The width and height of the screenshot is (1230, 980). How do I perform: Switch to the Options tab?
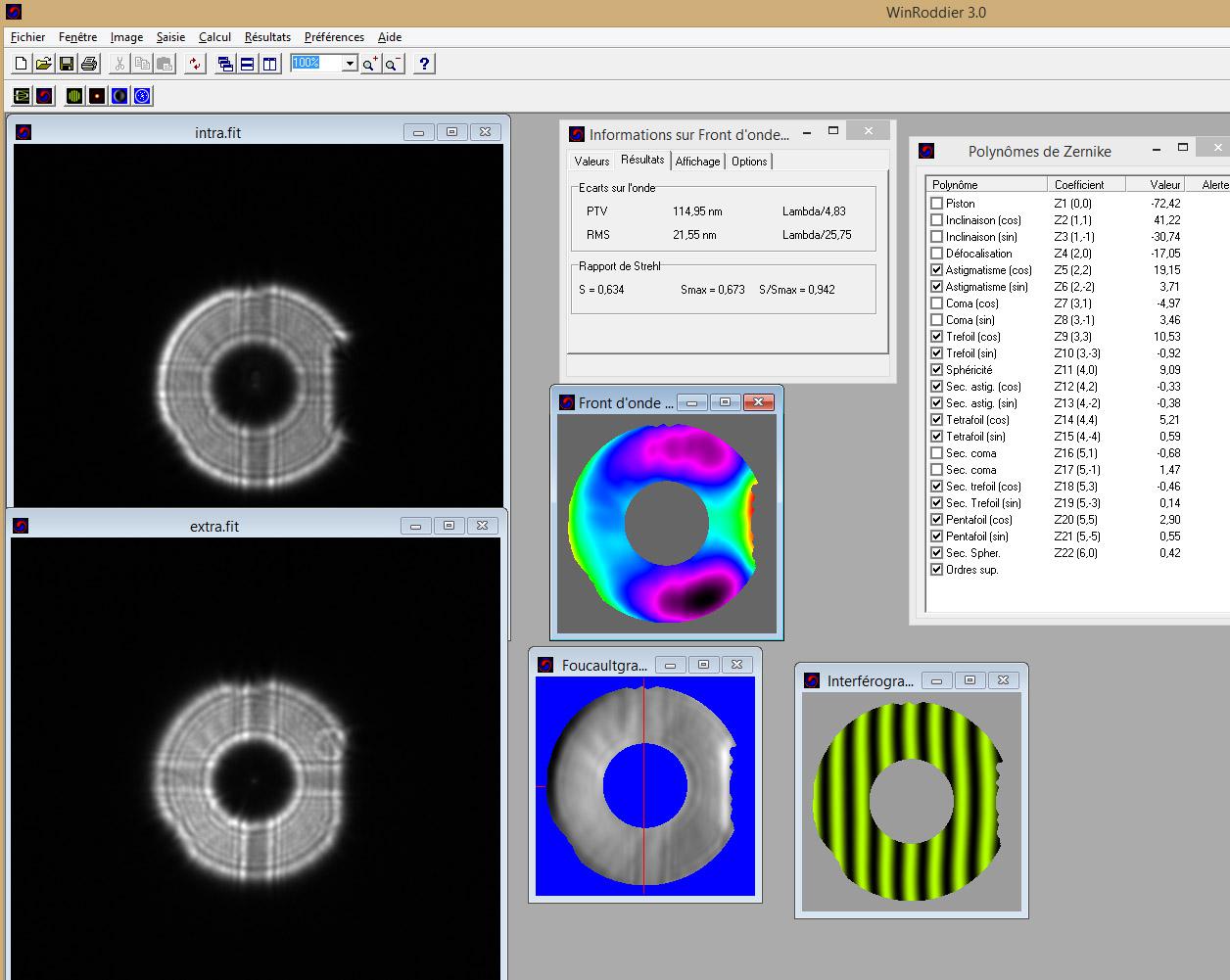749,162
